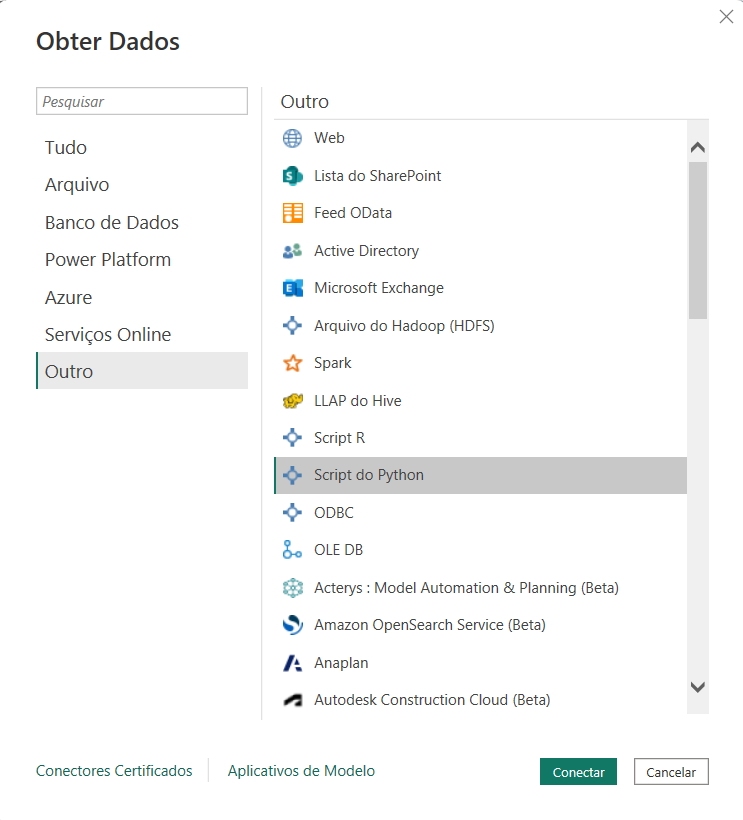Click the Amazon OpenSearch Service icon

[292, 625]
